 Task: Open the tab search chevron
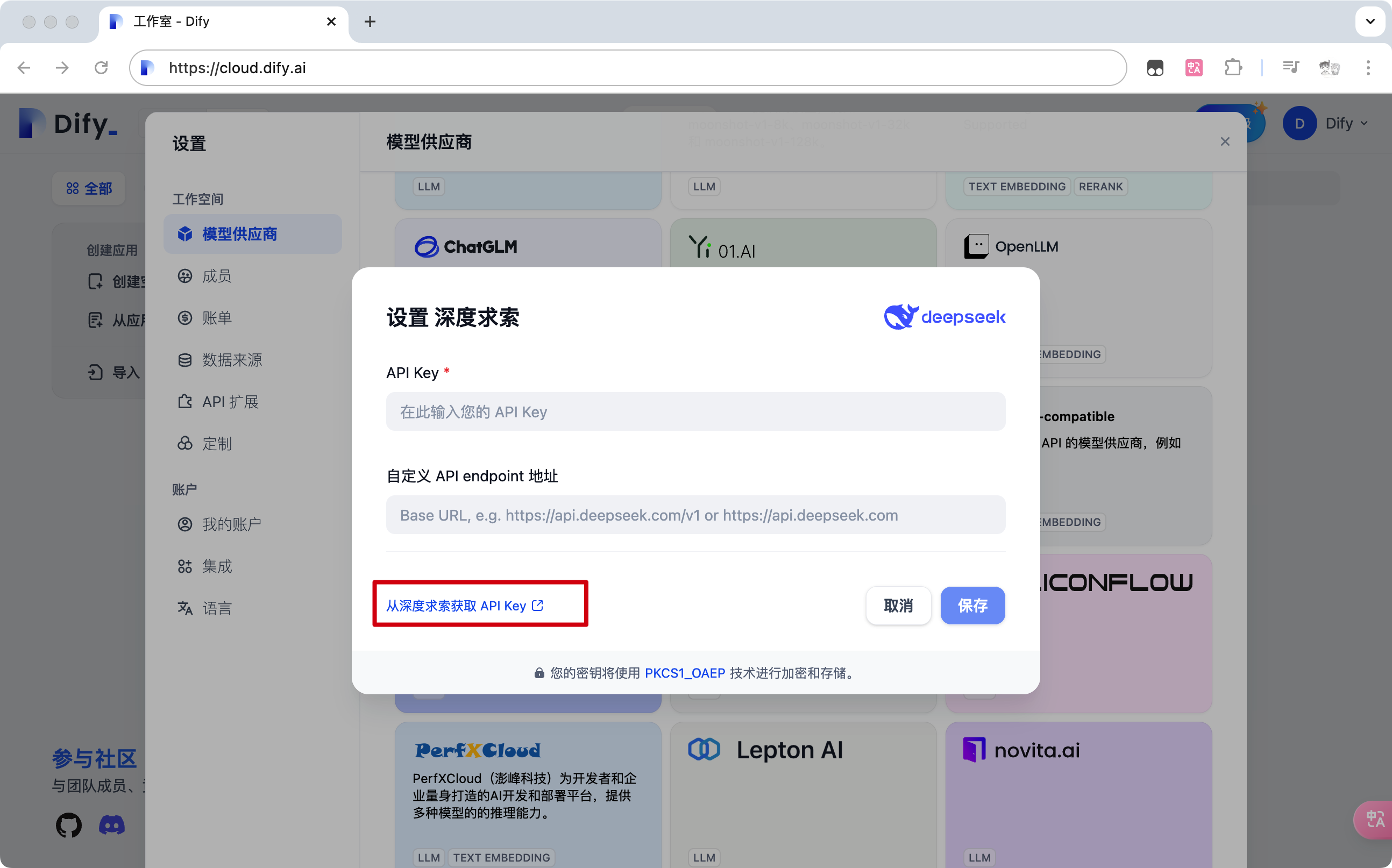pyautogui.click(x=1370, y=21)
